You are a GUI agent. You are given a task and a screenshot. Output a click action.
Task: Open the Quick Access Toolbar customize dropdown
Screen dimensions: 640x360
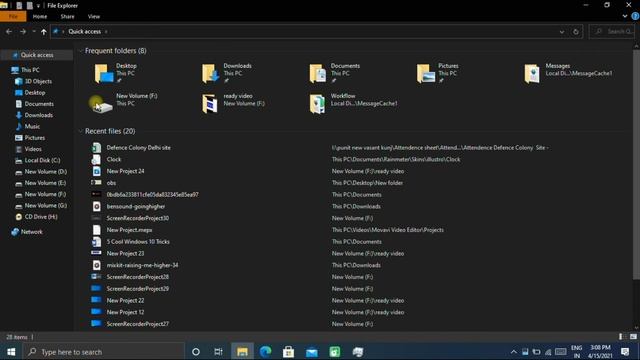[38, 6]
